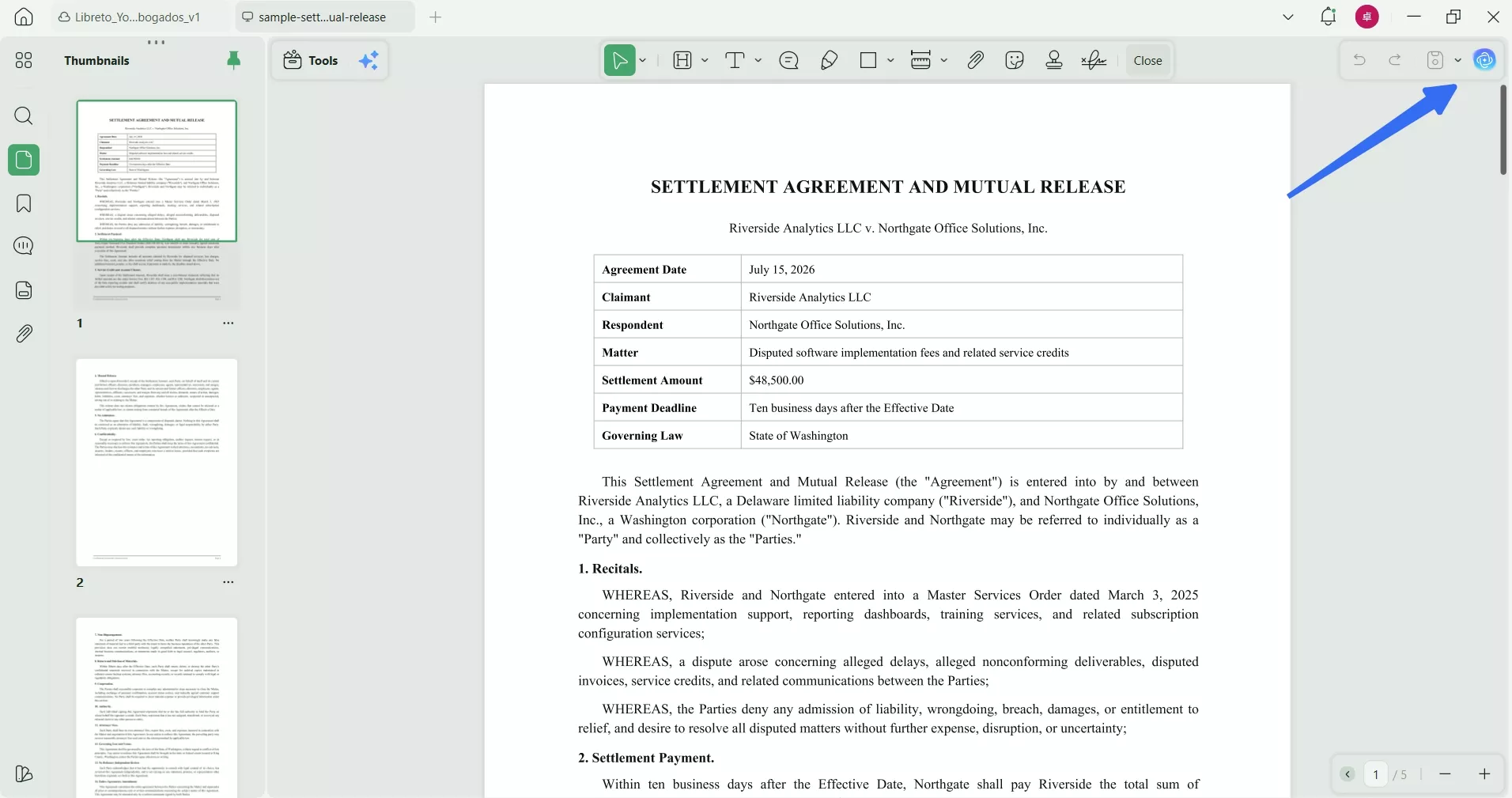Viewport: 1512px width, 798px height.
Task: Open the Search panel magnifier
Action: click(x=24, y=116)
